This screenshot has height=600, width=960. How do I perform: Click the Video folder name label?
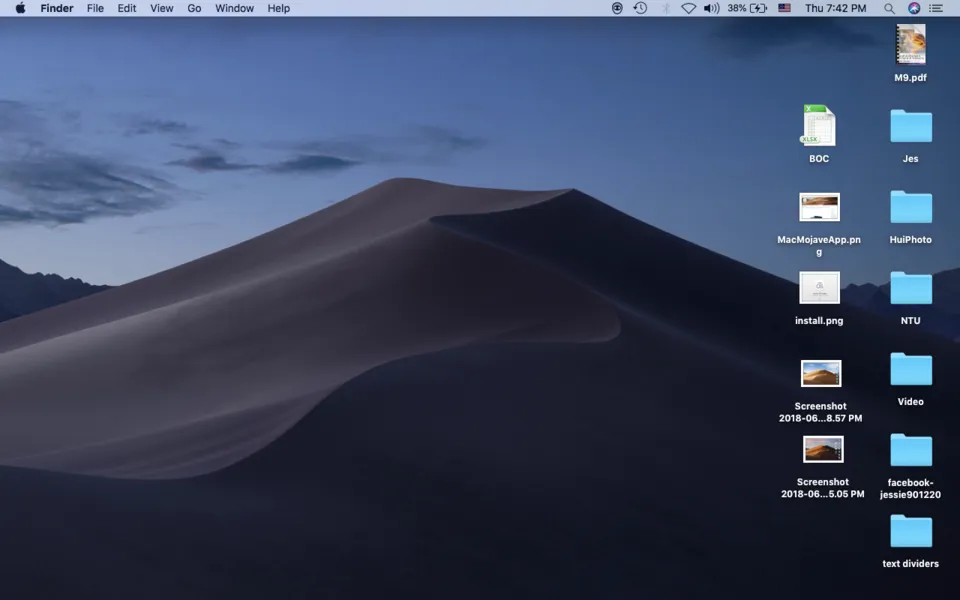point(910,402)
